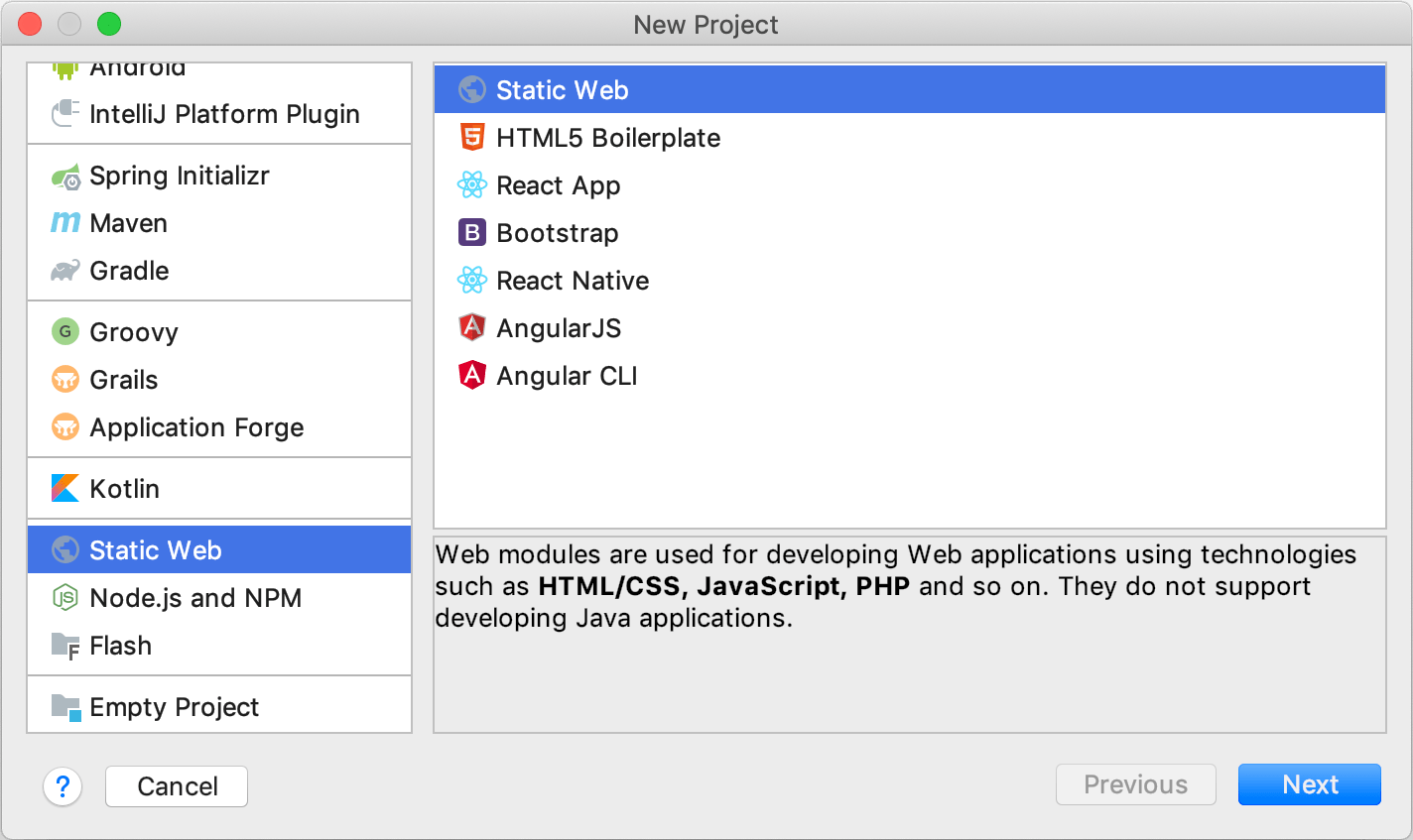
Task: Click the Angular CLI red shield icon
Action: click(472, 375)
